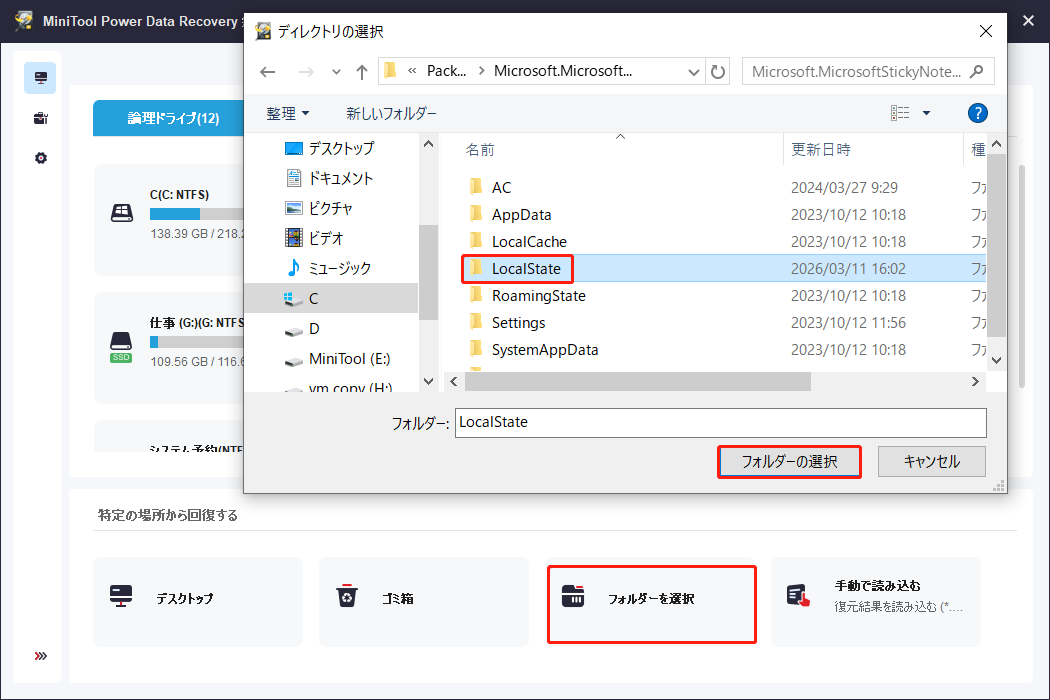Click the フォルダー name input field
The image size is (1050, 700).
tap(721, 423)
